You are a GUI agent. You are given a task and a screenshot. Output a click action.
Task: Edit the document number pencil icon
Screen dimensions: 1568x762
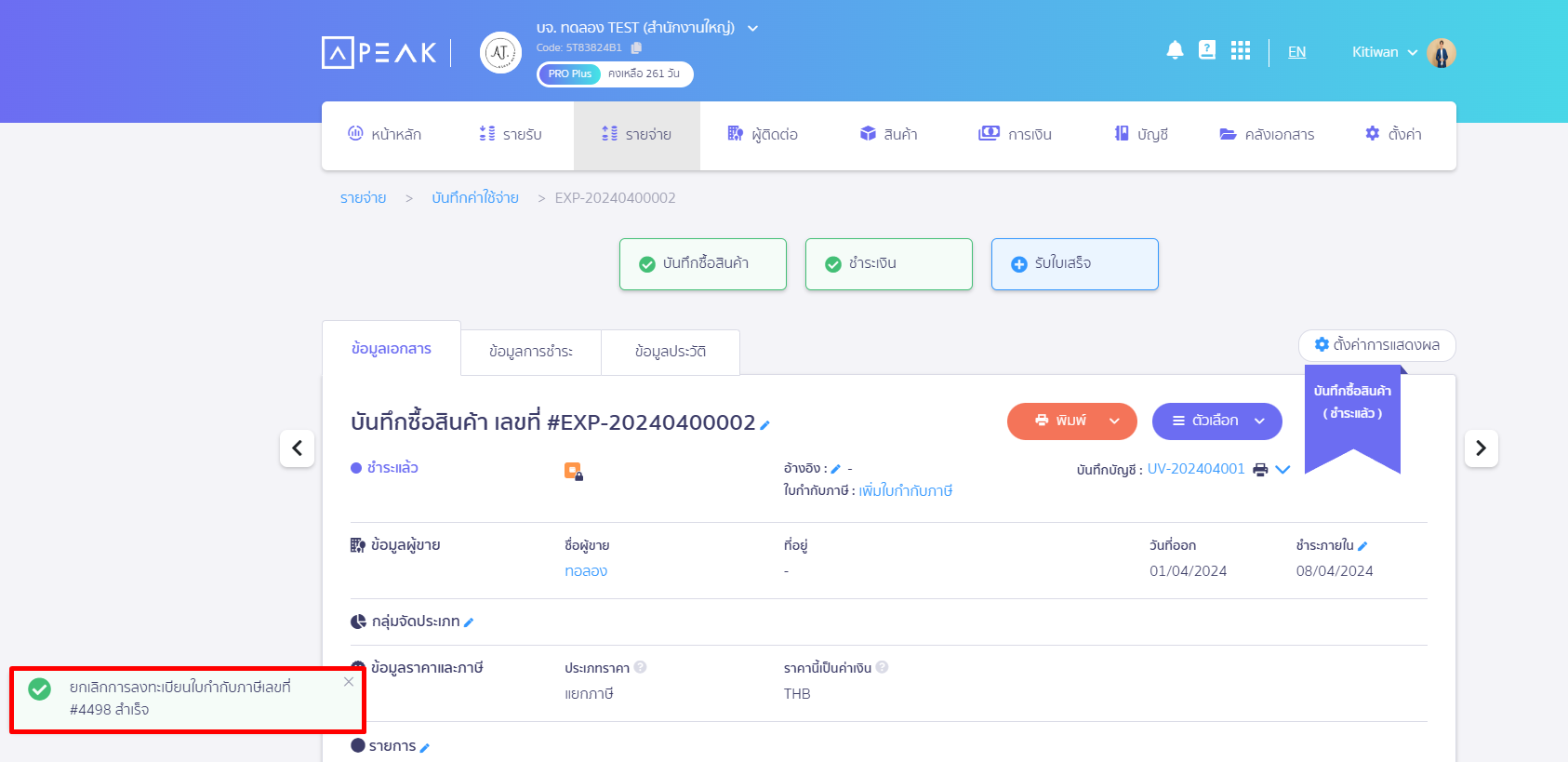(764, 425)
